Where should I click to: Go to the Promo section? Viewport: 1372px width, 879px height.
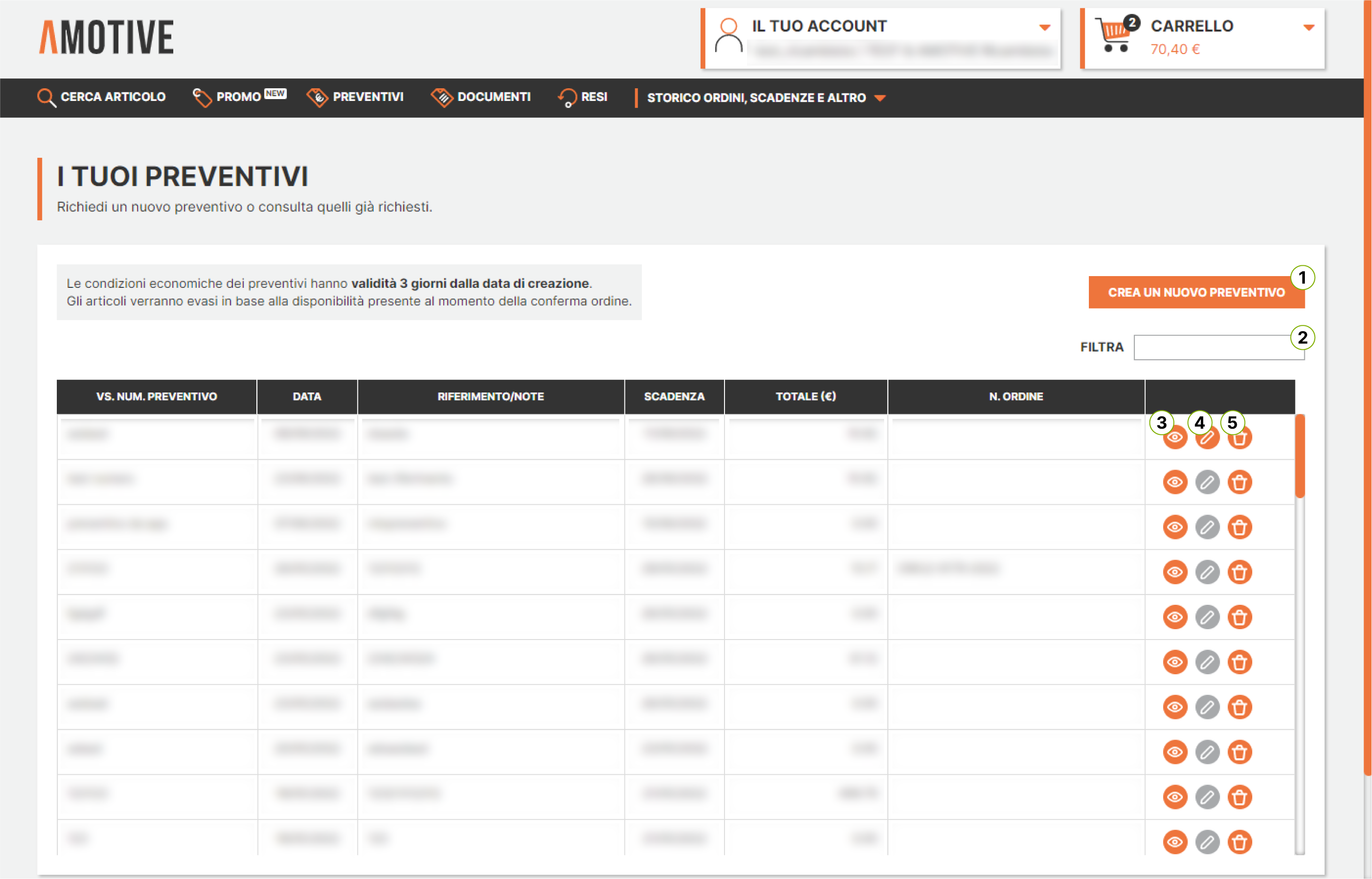(x=239, y=98)
